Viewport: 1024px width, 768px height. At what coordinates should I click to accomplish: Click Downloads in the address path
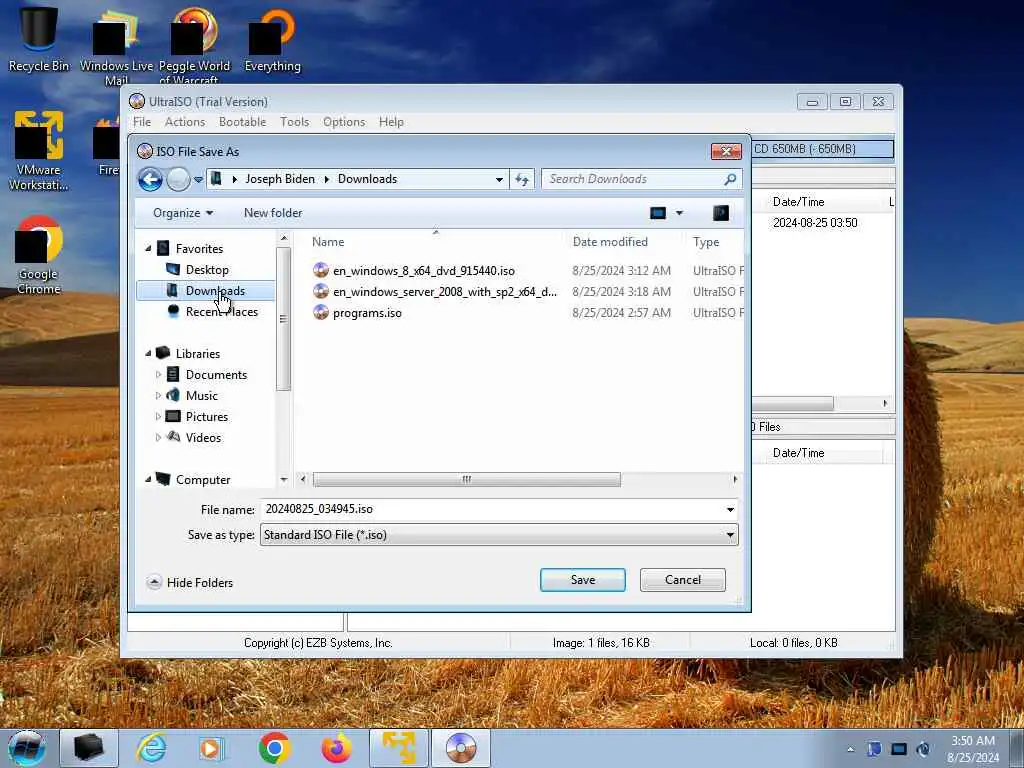click(x=367, y=179)
